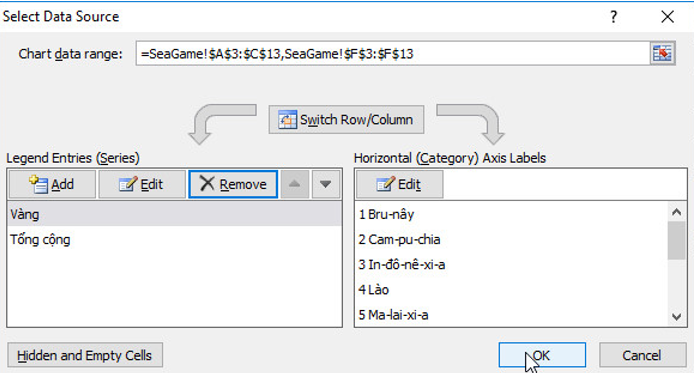
Task: Move series up with arrow button
Action: click(x=295, y=184)
